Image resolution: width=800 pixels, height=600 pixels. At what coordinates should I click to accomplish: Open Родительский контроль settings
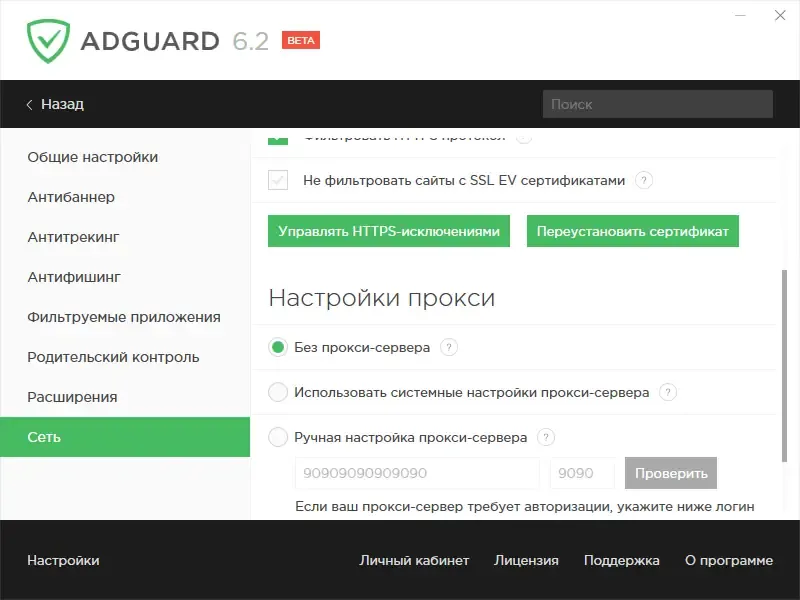coord(113,357)
